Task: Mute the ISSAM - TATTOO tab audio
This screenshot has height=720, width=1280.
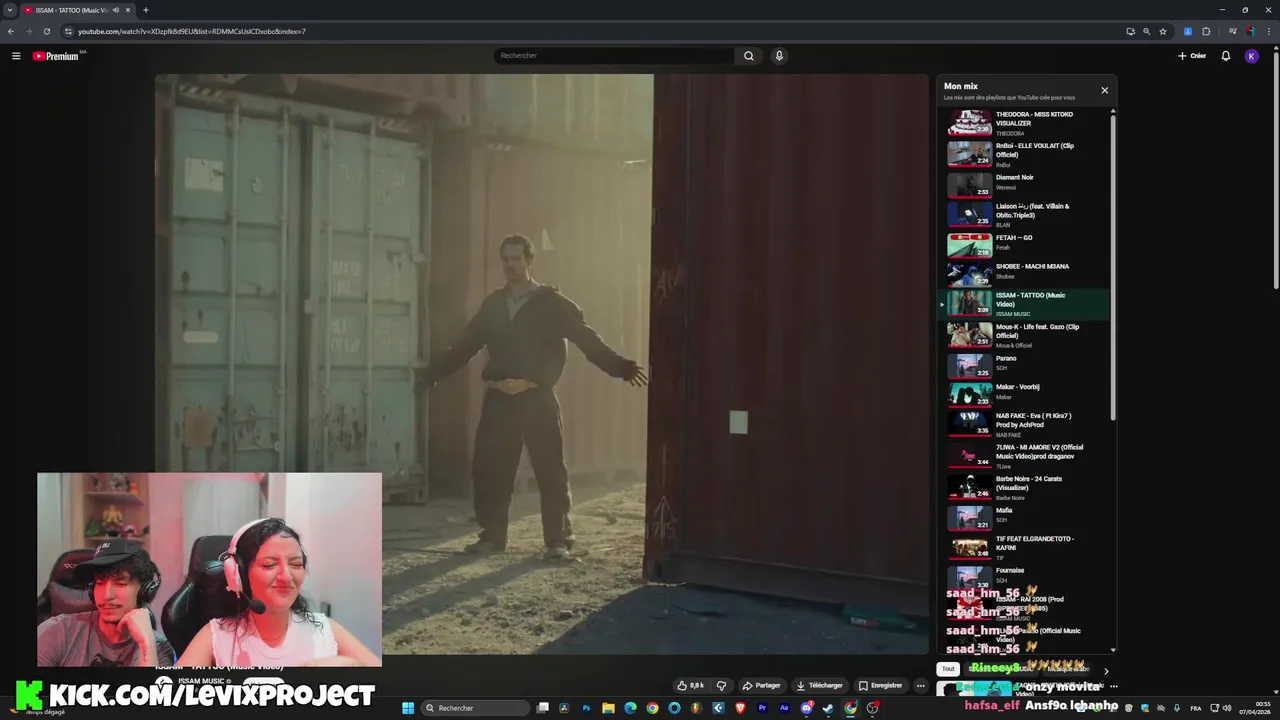Action: point(116,10)
